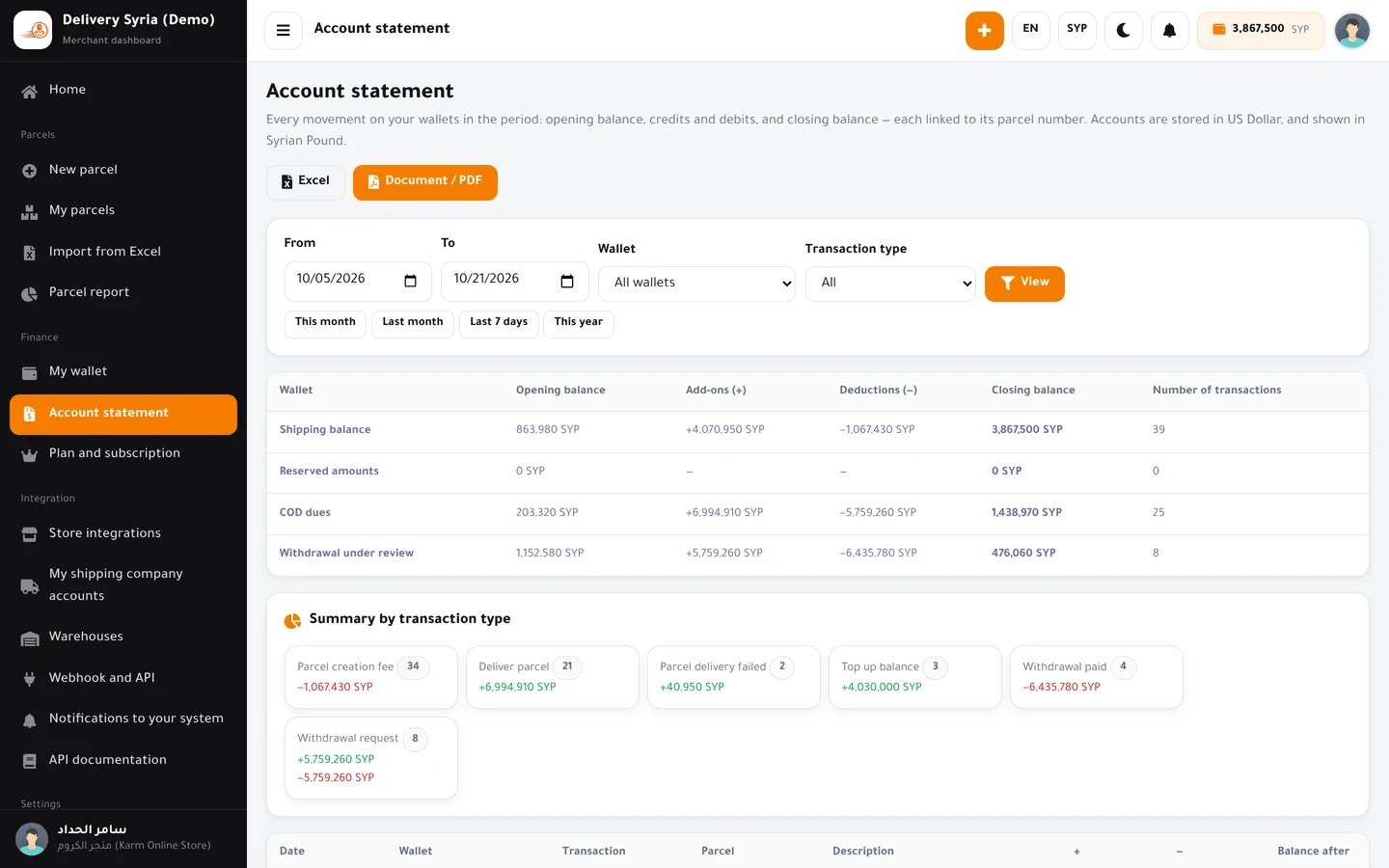The width and height of the screenshot is (1389, 868).
Task: Toggle dark mode moon icon
Action: click(x=1124, y=30)
